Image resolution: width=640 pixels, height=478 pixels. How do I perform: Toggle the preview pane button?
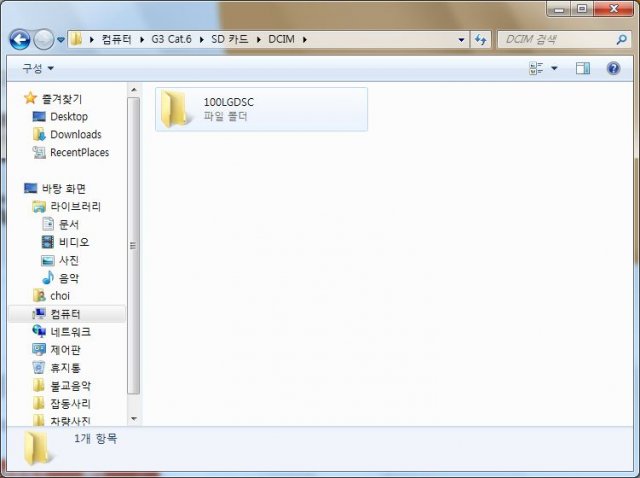coord(583,68)
